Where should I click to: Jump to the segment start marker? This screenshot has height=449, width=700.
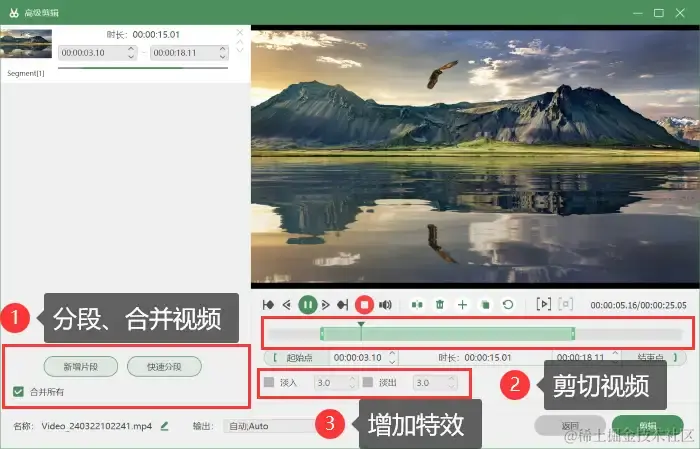pos(268,305)
